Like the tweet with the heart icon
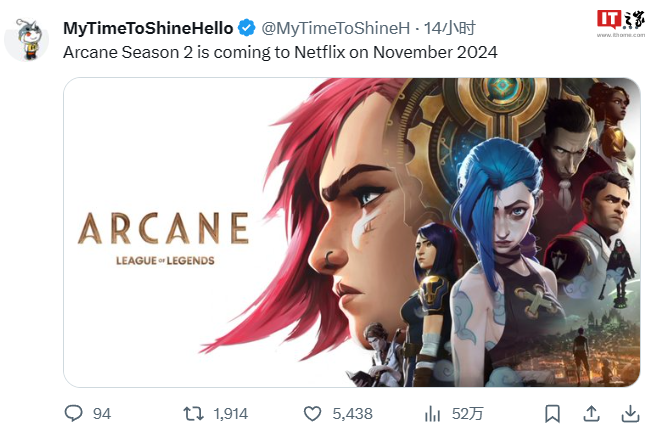655x430 pixels. coord(312,413)
